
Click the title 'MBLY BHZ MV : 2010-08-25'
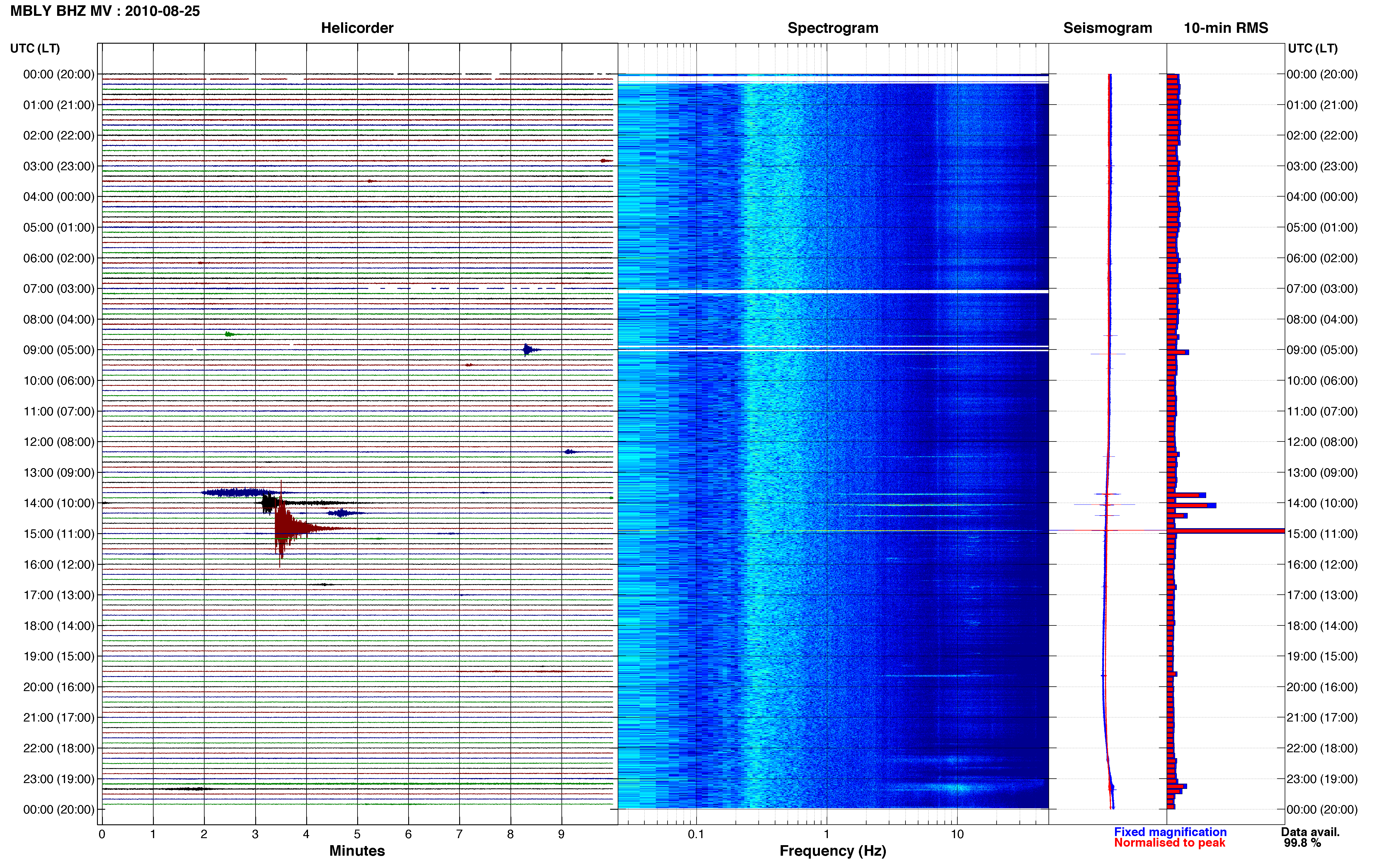(105, 11)
